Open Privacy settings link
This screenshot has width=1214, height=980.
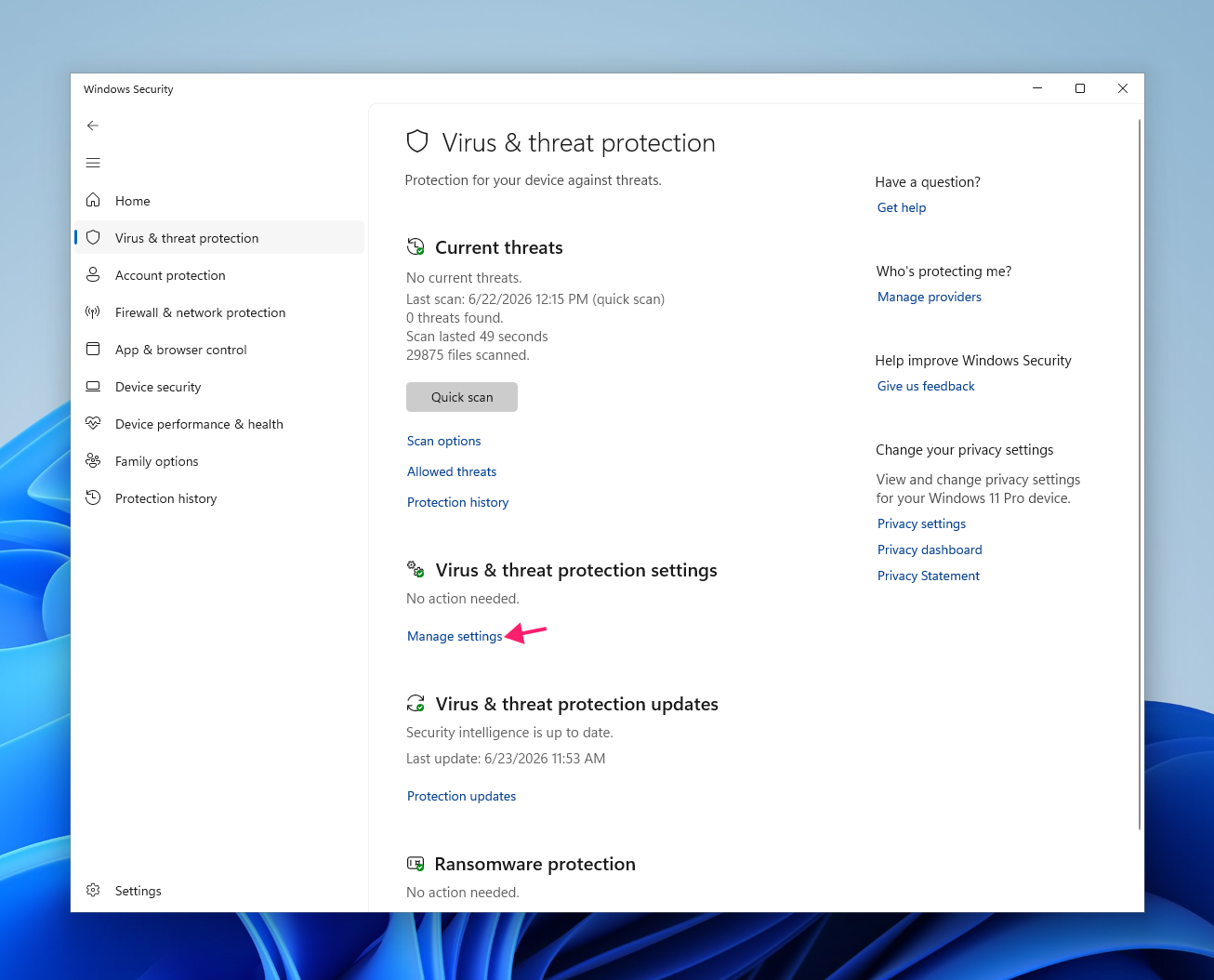921,523
